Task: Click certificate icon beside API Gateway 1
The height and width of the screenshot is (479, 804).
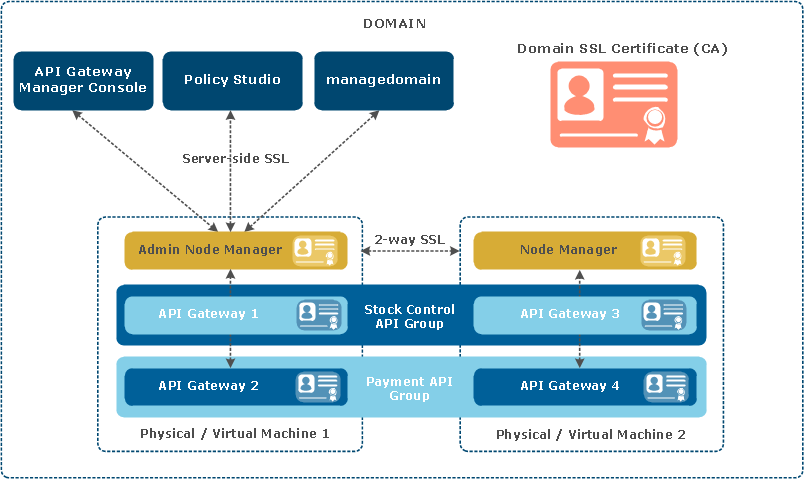Action: pyautogui.click(x=318, y=314)
